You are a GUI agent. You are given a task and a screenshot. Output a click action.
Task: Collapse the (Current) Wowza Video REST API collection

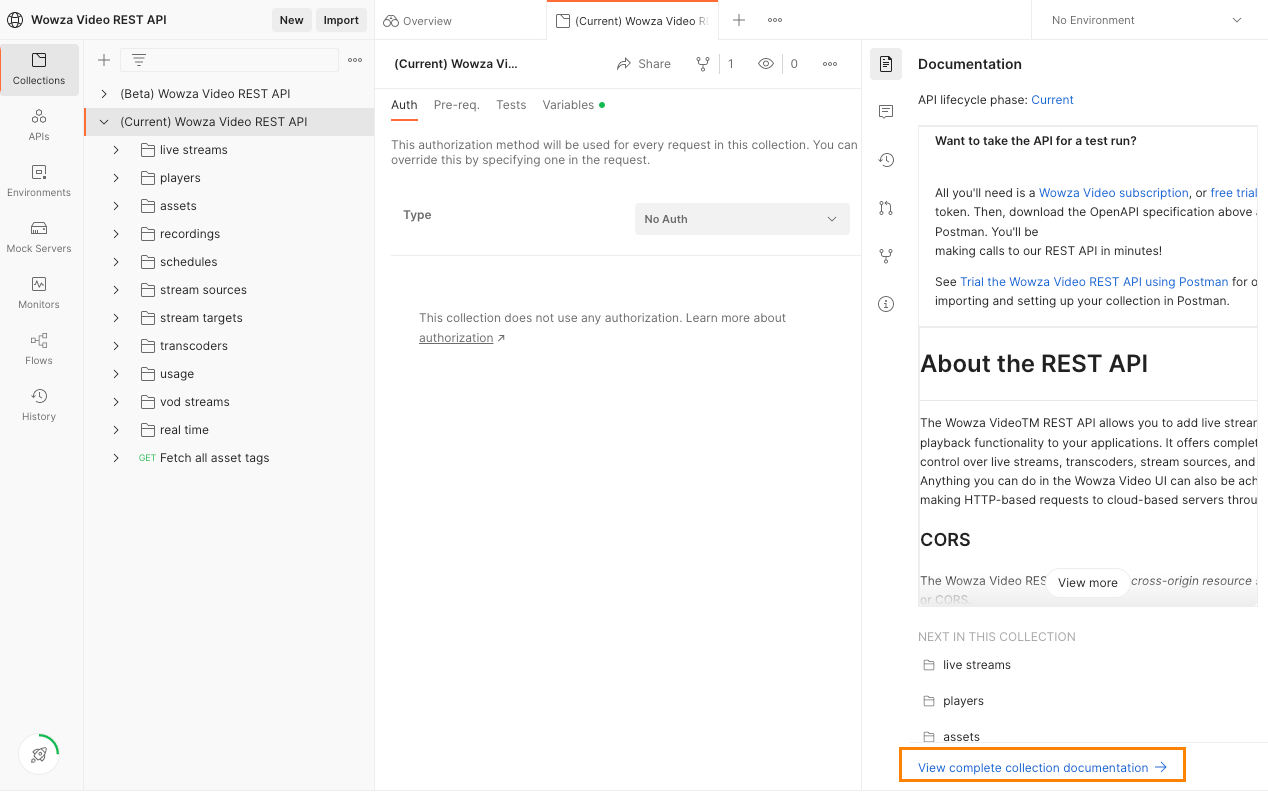point(104,122)
